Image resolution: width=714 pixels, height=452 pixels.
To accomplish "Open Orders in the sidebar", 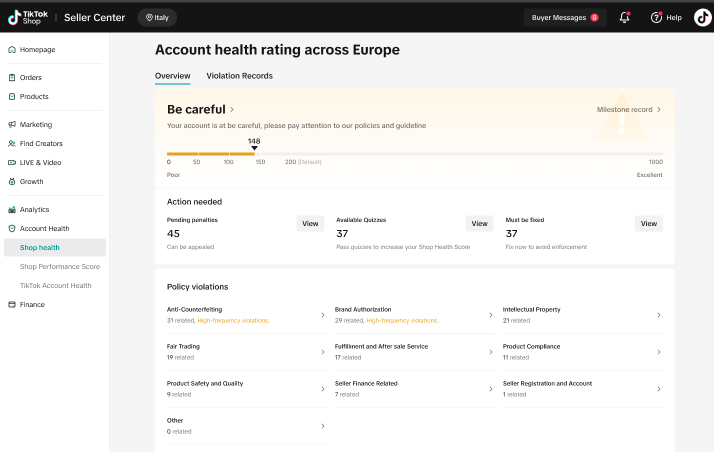I will pyautogui.click(x=30, y=77).
